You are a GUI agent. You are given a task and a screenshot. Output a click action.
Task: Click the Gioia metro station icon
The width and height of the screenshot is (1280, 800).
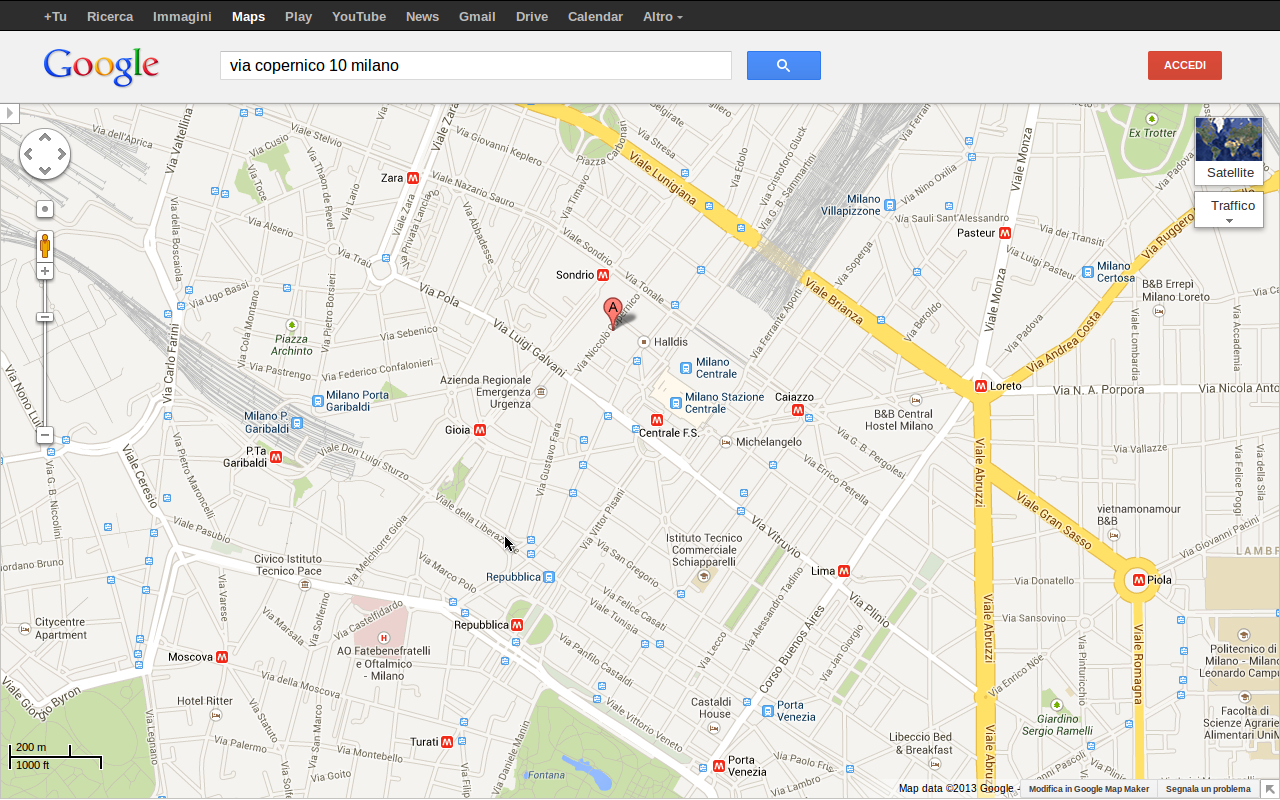pos(480,430)
